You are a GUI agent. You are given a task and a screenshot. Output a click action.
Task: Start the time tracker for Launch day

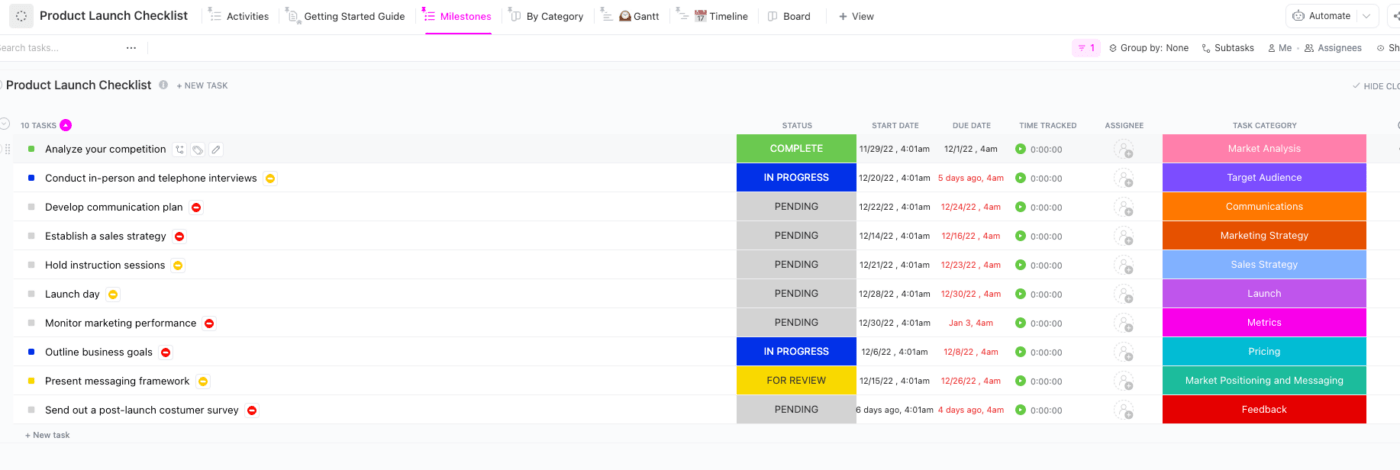pos(1020,294)
